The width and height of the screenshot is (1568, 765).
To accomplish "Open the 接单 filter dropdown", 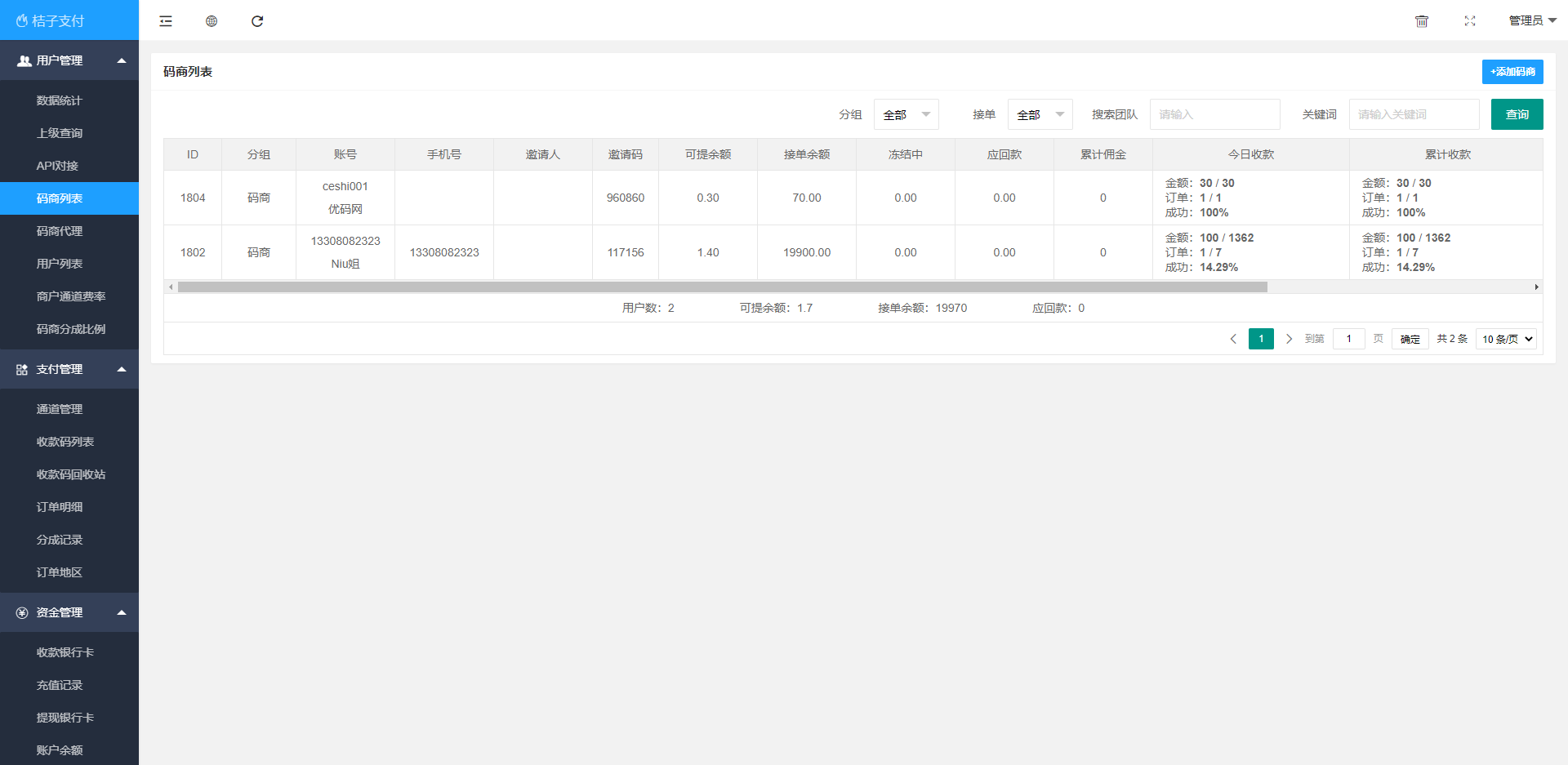I will [1040, 114].
